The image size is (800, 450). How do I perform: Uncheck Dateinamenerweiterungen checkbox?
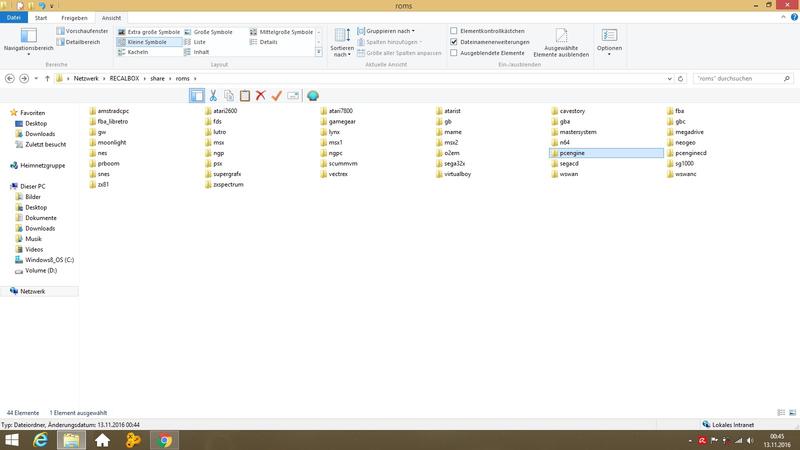click(x=454, y=42)
